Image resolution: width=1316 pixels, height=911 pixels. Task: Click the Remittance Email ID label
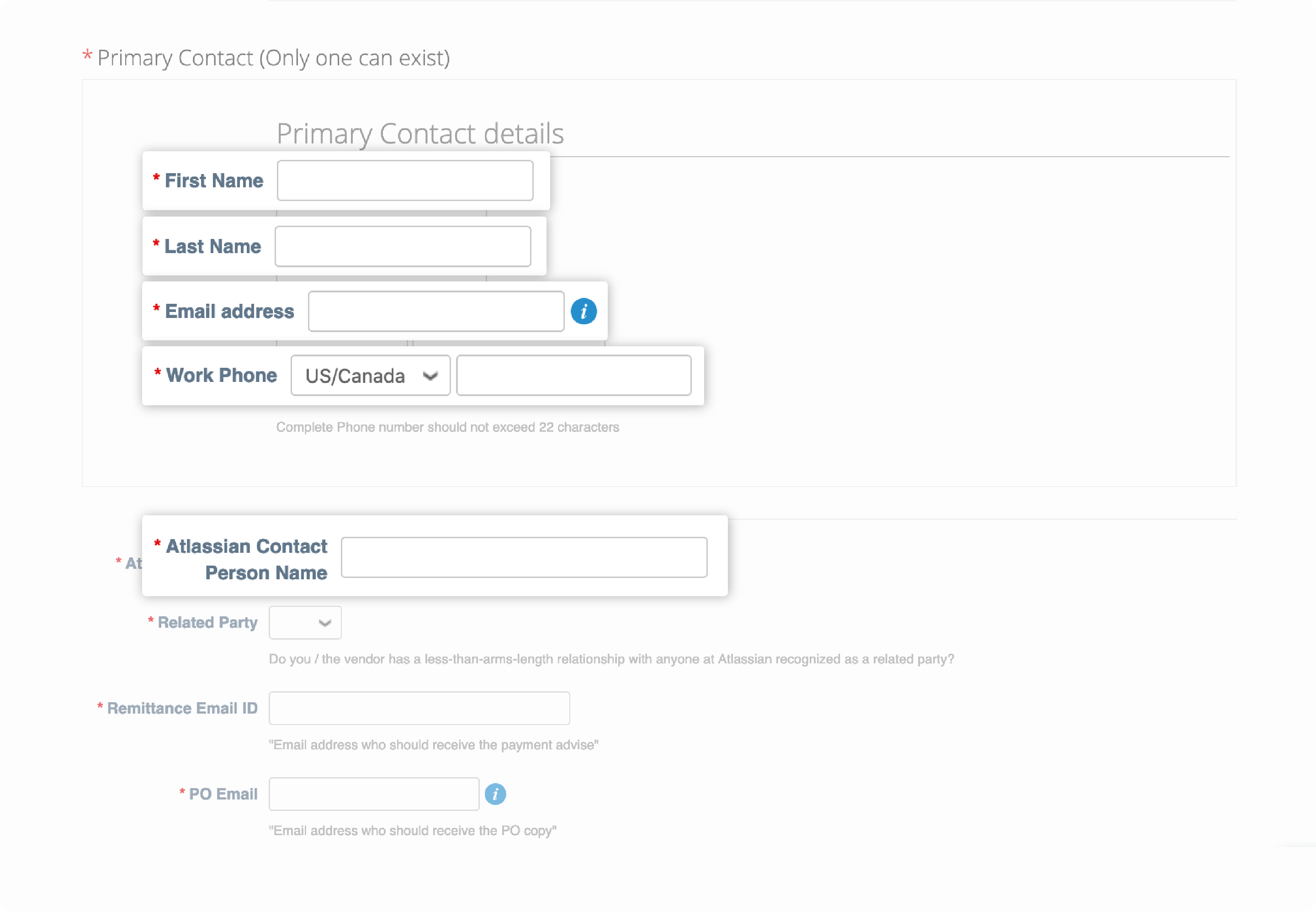(182, 708)
